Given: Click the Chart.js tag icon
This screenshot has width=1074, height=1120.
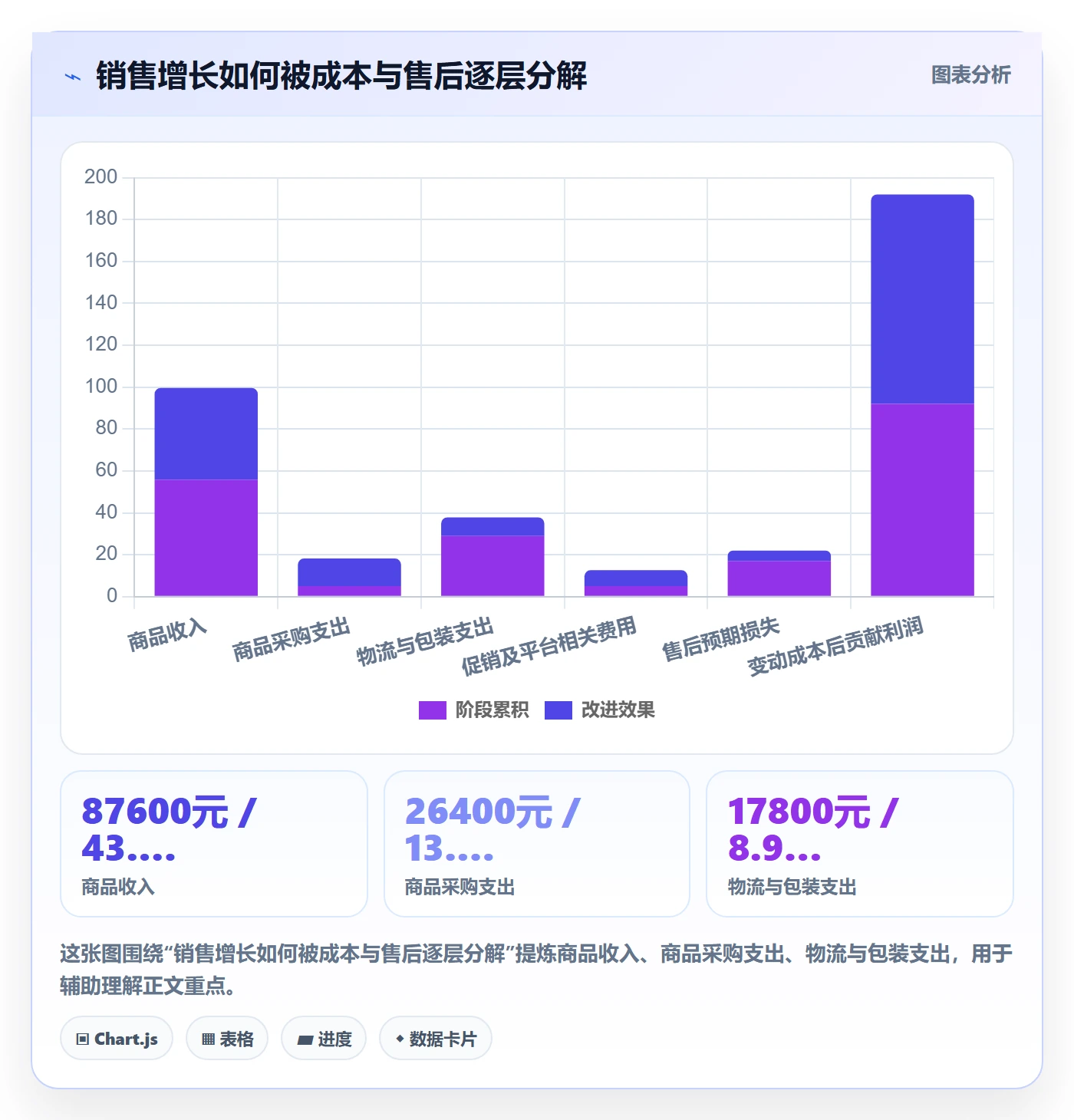Looking at the screenshot, I should click(83, 1039).
